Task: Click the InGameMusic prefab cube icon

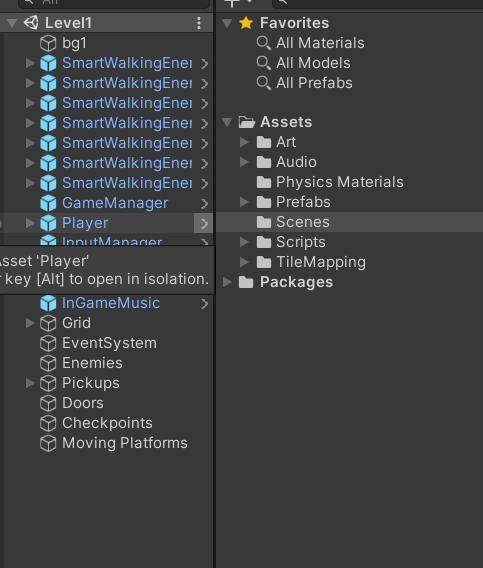Action: 48,303
